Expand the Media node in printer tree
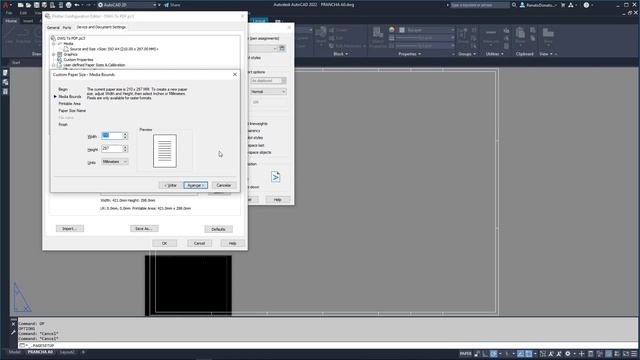The width and height of the screenshot is (640, 360). [54, 44]
